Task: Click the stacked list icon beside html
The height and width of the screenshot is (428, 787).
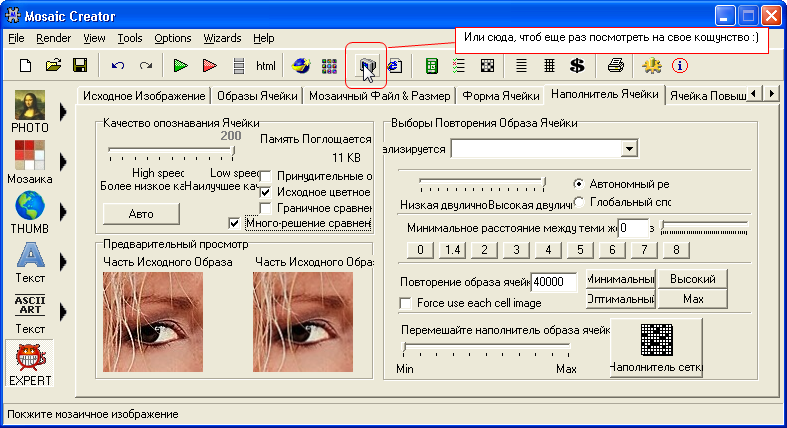Action: pyautogui.click(x=239, y=66)
